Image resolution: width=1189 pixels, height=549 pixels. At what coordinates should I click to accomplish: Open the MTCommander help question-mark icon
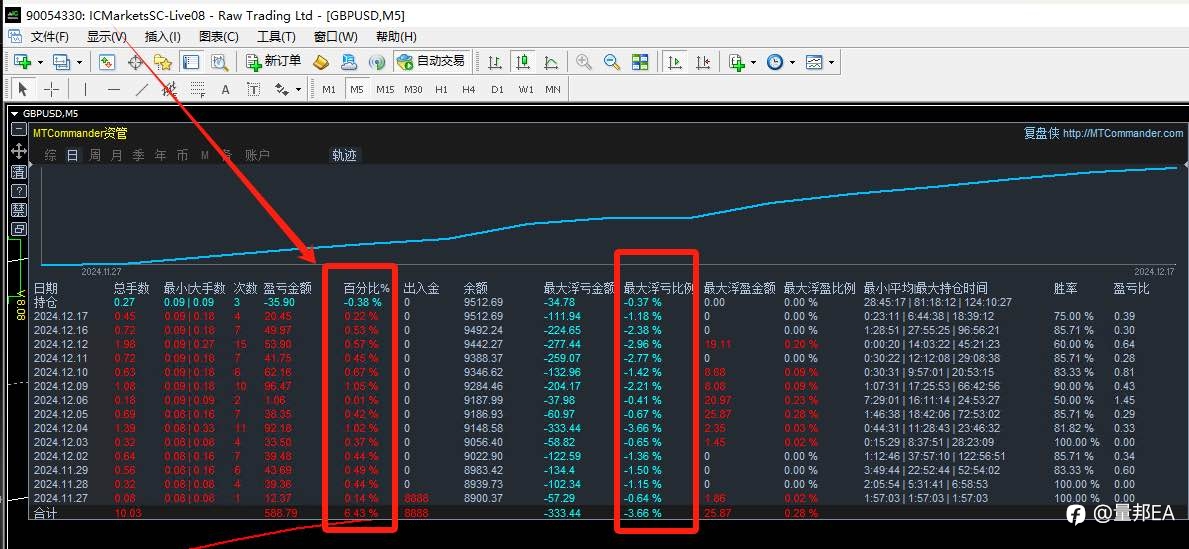[19, 191]
